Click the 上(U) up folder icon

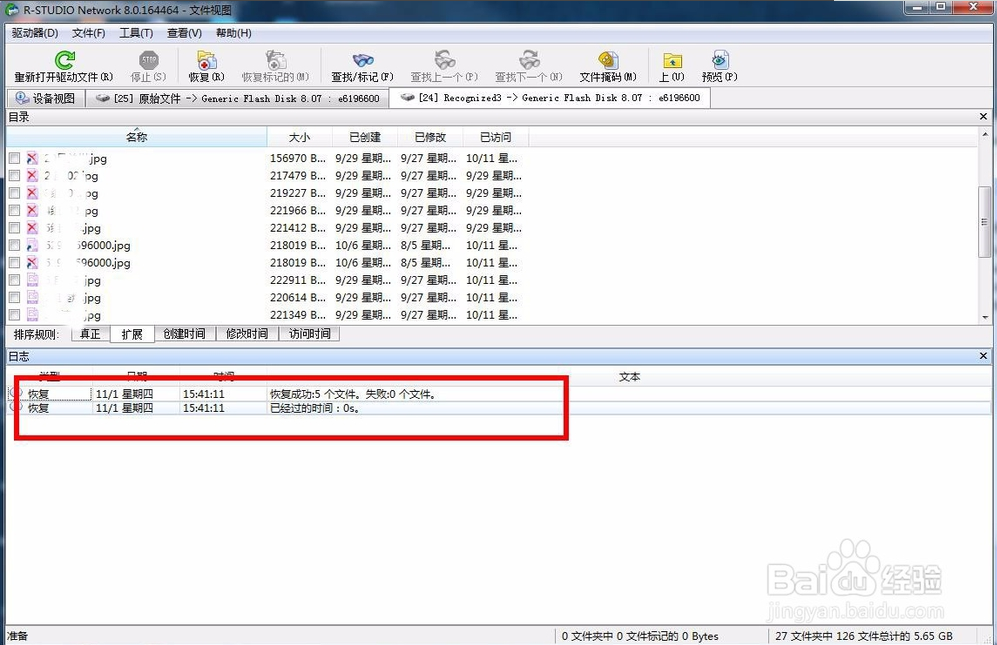[x=672, y=60]
